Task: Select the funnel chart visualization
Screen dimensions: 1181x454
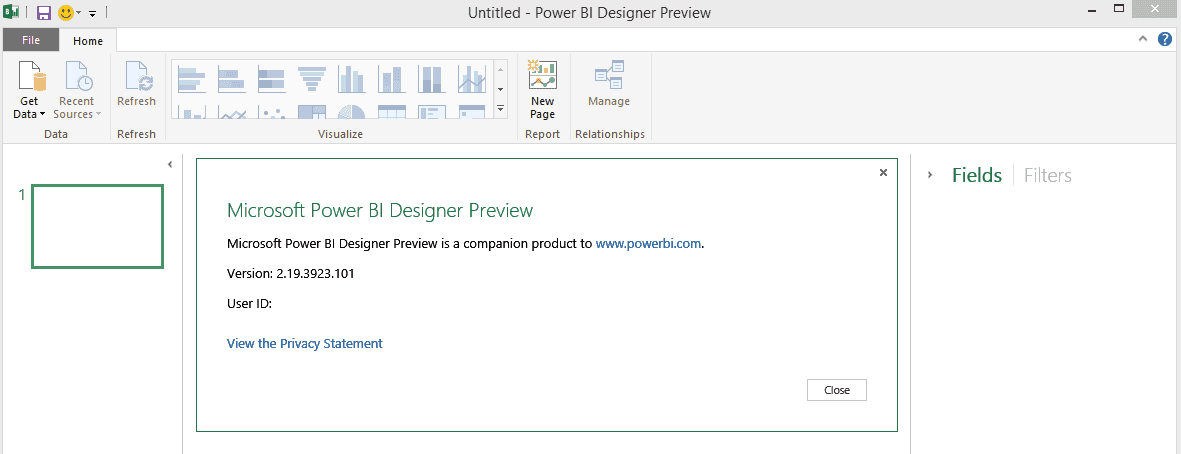Action: click(312, 77)
